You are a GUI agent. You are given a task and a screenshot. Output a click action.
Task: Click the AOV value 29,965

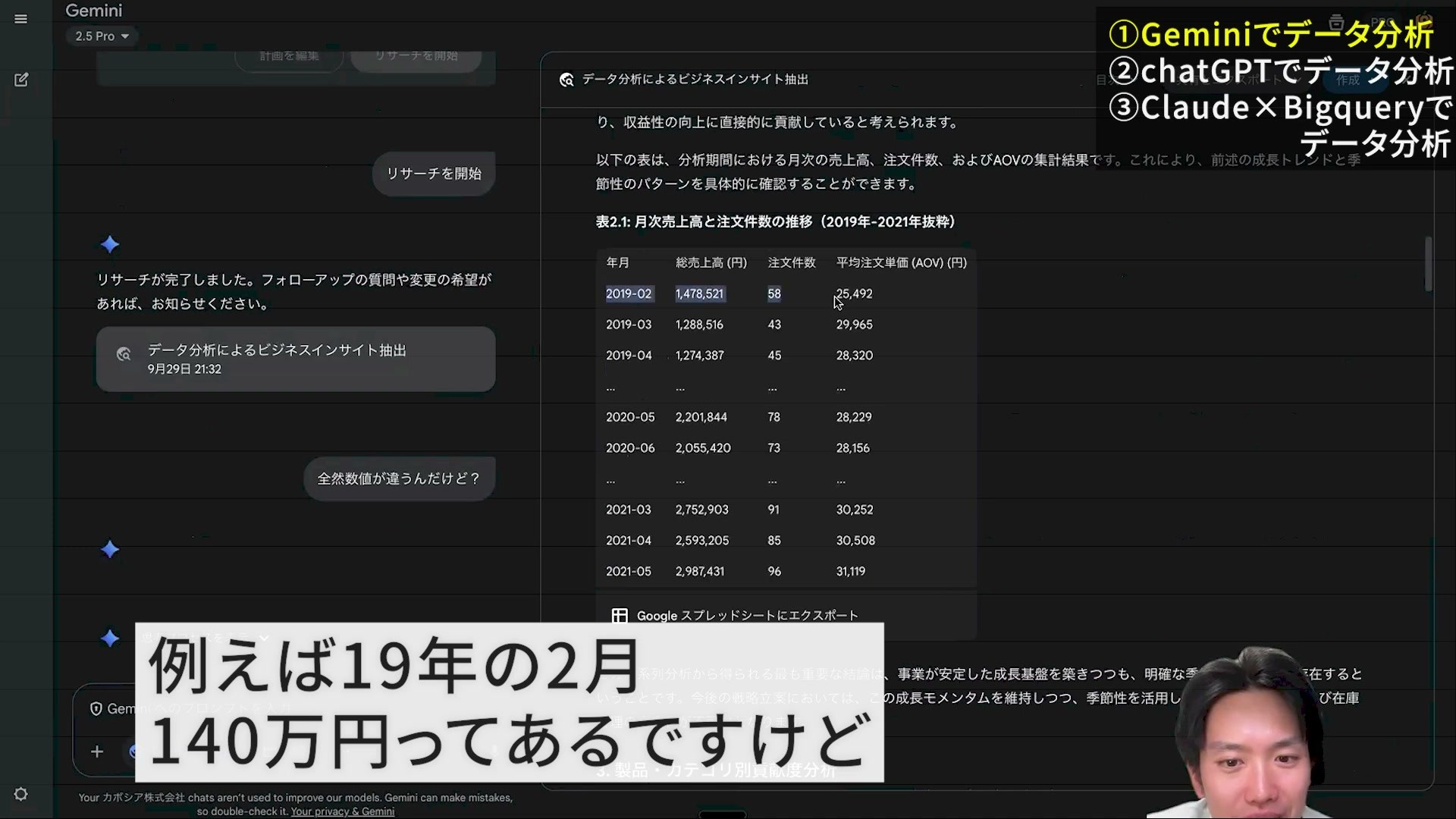[854, 325]
